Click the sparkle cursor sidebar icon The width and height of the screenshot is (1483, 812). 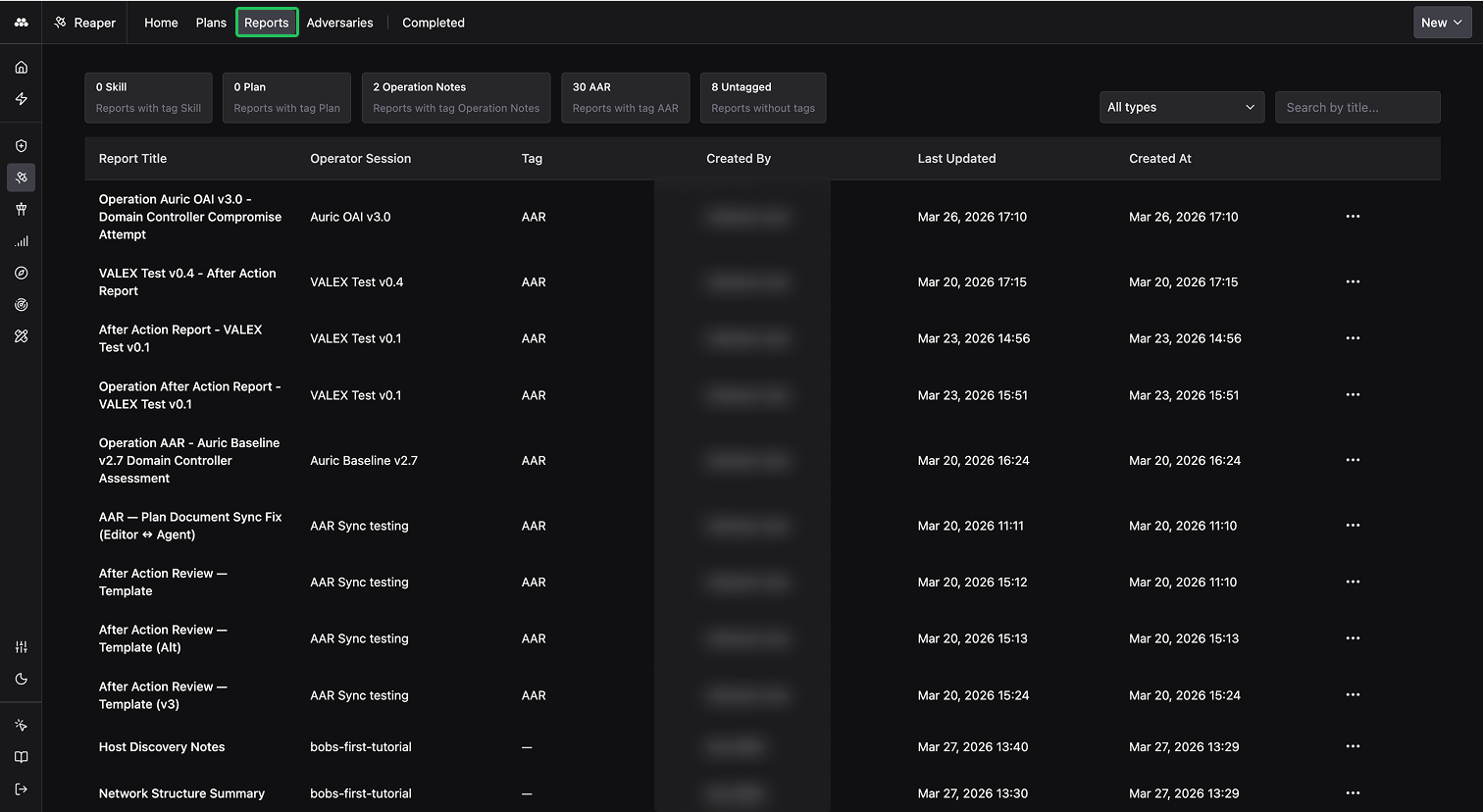coord(22,726)
